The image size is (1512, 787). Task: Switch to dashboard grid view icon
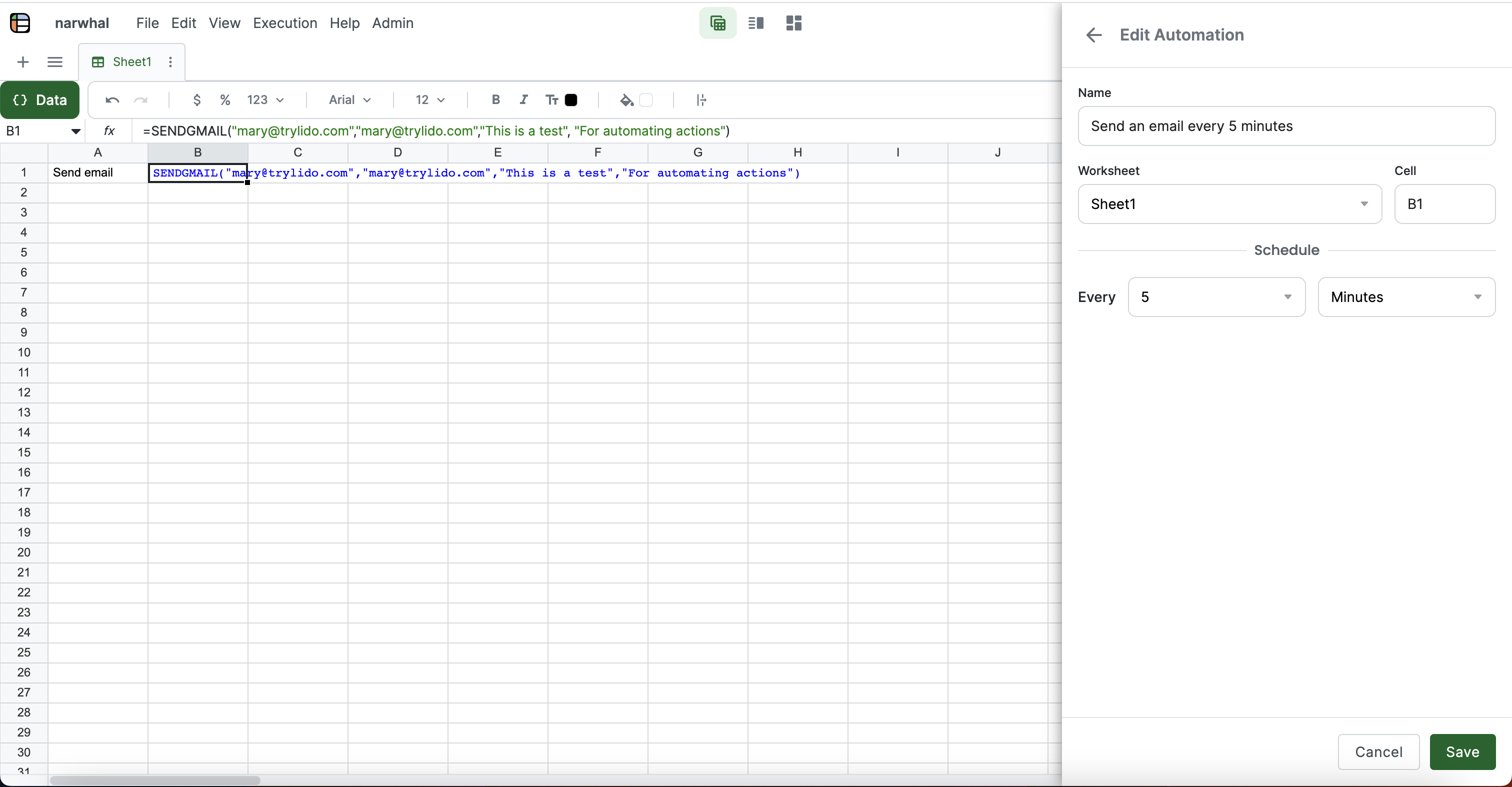793,23
